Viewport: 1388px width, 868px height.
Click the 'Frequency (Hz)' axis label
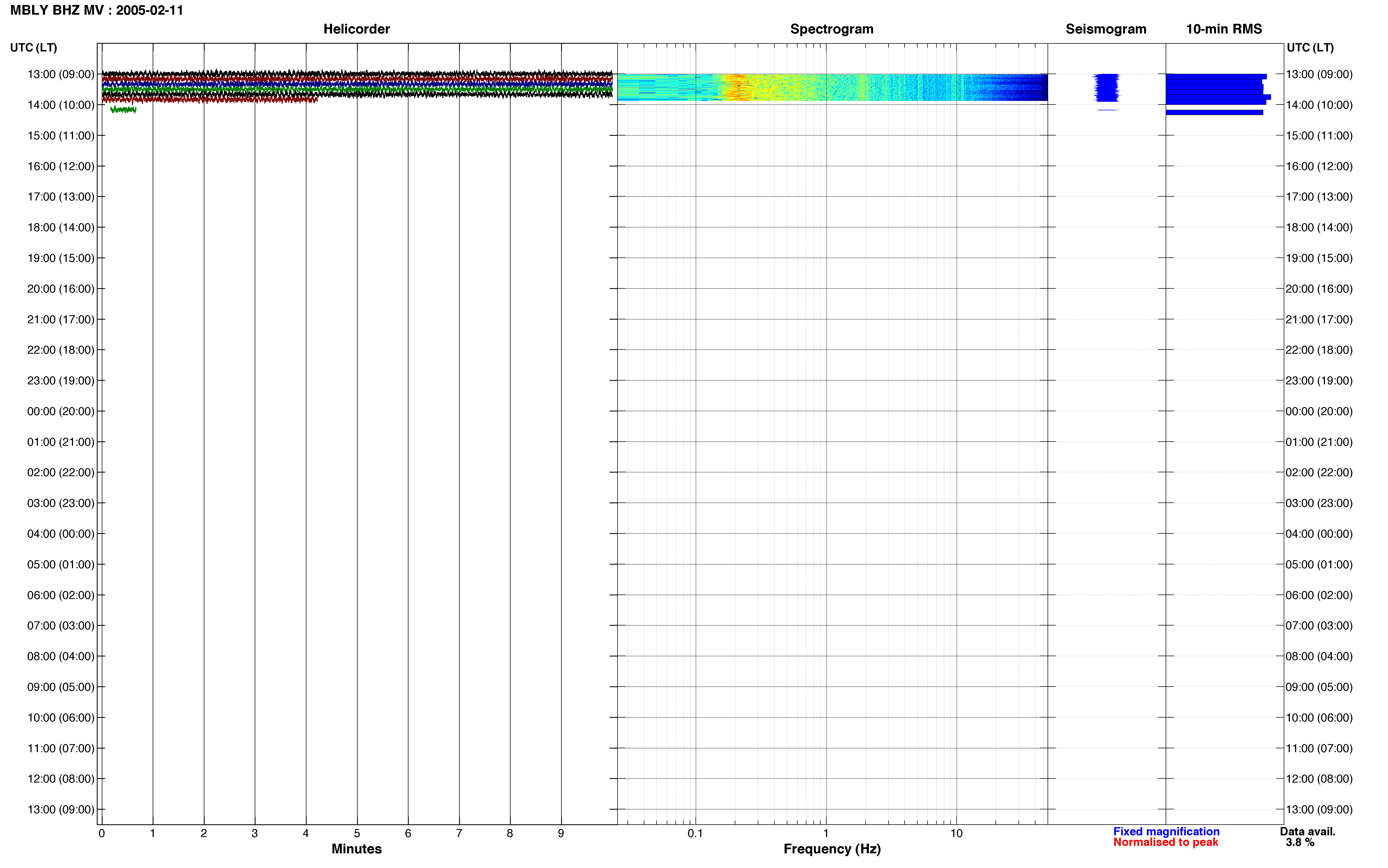[x=832, y=849]
